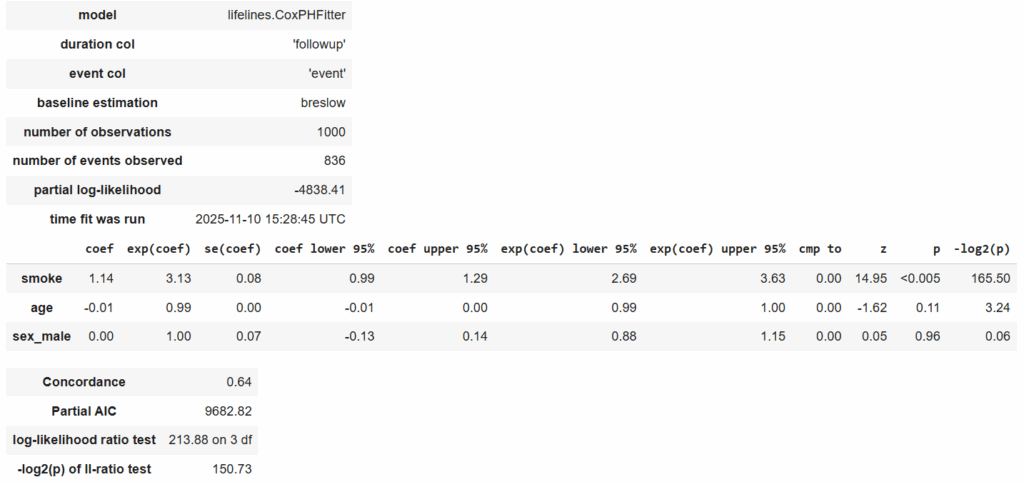
Task: Click the 'followup' duration col value
Action: [319, 44]
